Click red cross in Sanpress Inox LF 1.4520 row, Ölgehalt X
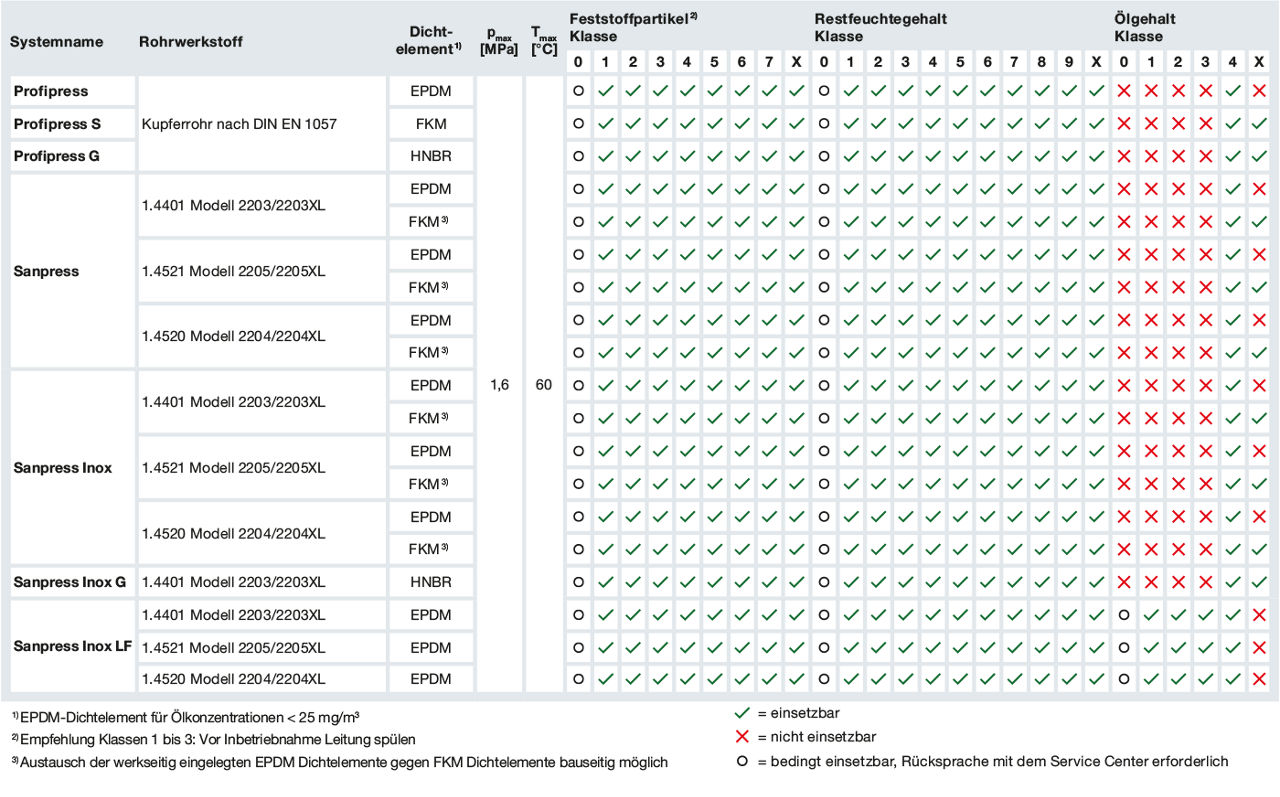Image resolution: width=1280 pixels, height=797 pixels. point(1259,679)
